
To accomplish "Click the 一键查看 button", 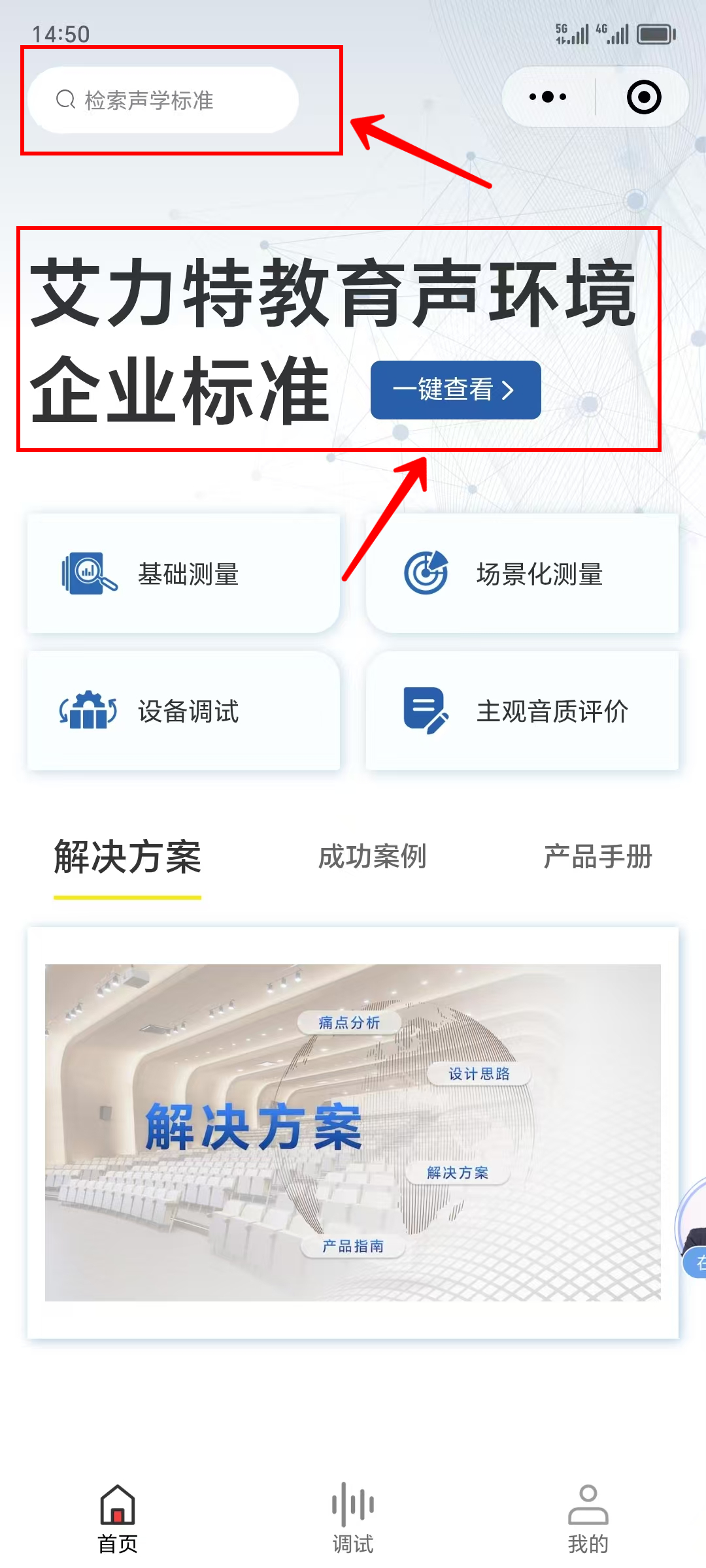I will [x=456, y=390].
